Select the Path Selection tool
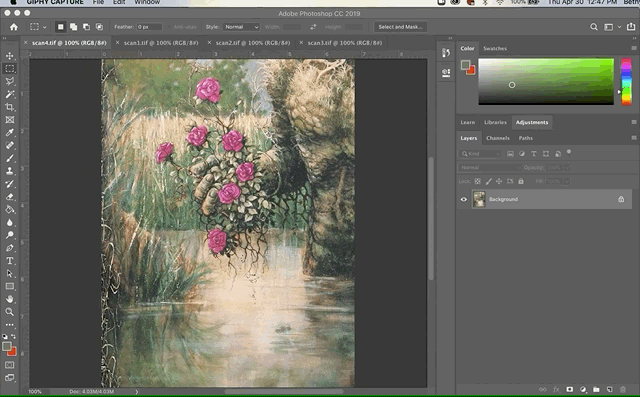Screen dimensions: 640x397 9,273
